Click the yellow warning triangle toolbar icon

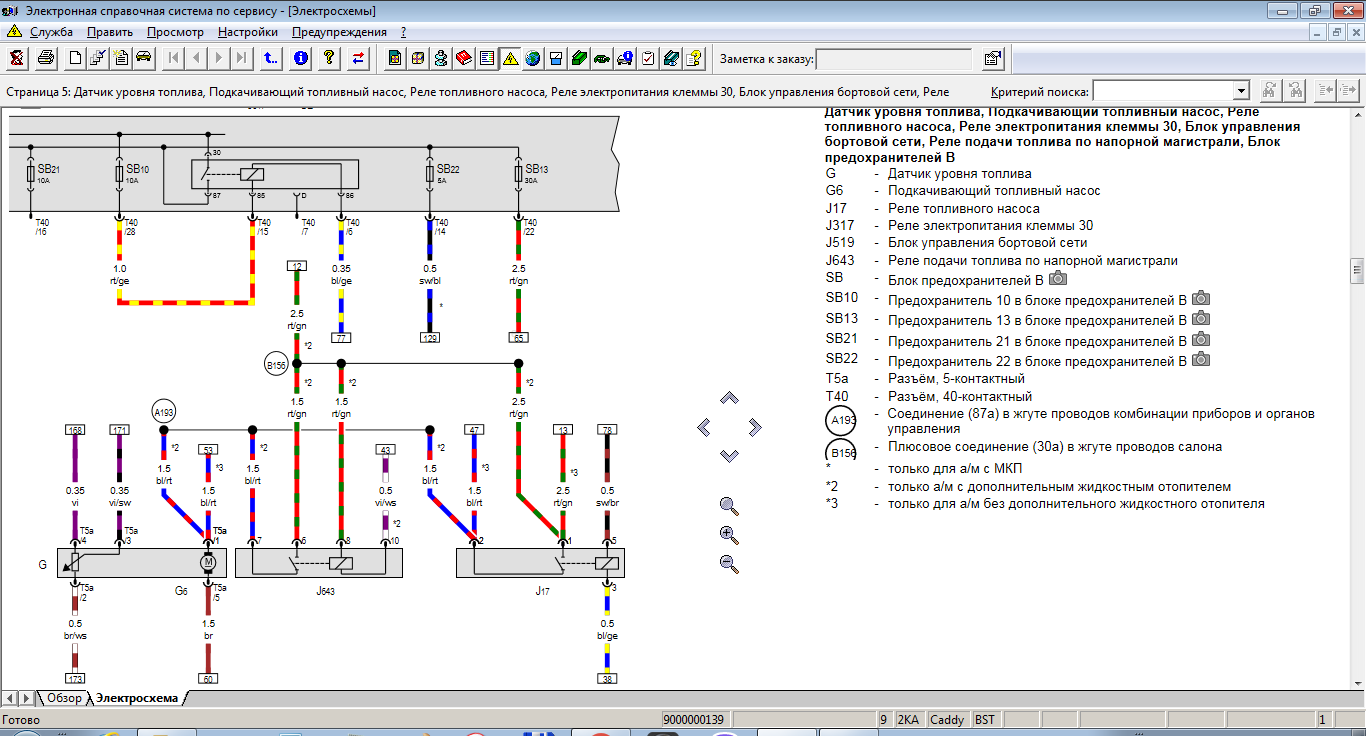click(510, 58)
